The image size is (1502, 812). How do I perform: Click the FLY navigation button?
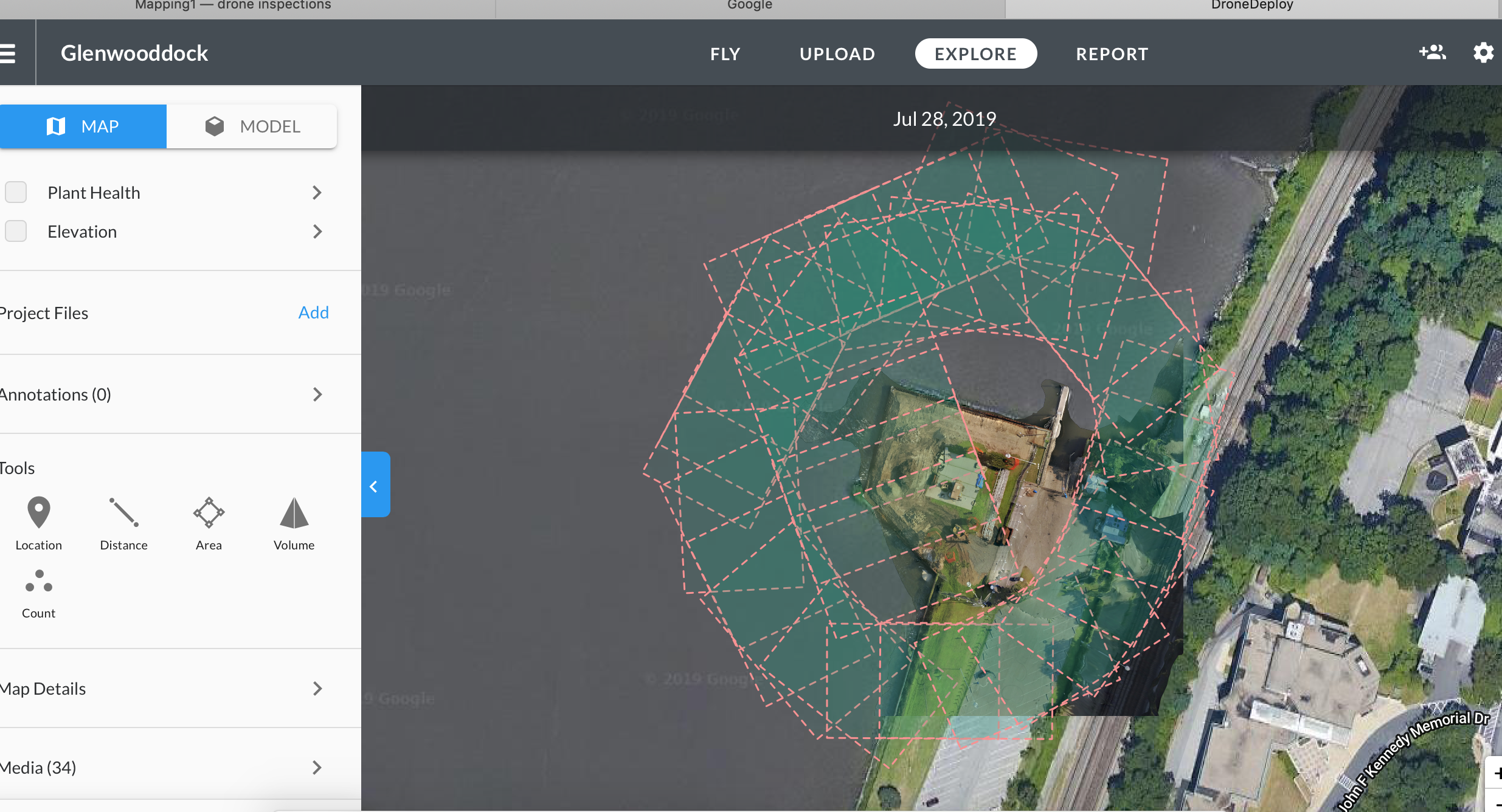point(725,53)
